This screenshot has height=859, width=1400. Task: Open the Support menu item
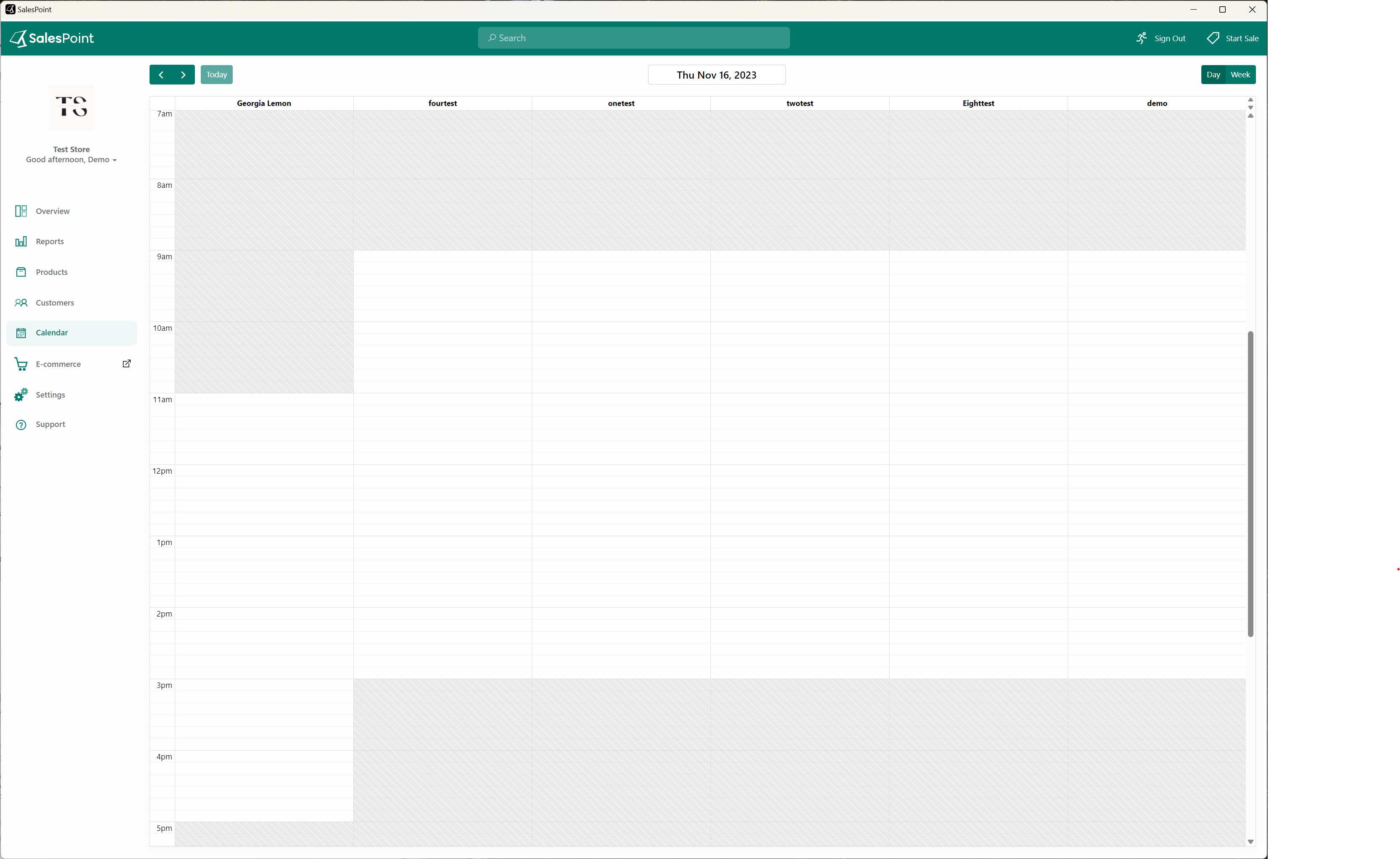(x=71, y=425)
